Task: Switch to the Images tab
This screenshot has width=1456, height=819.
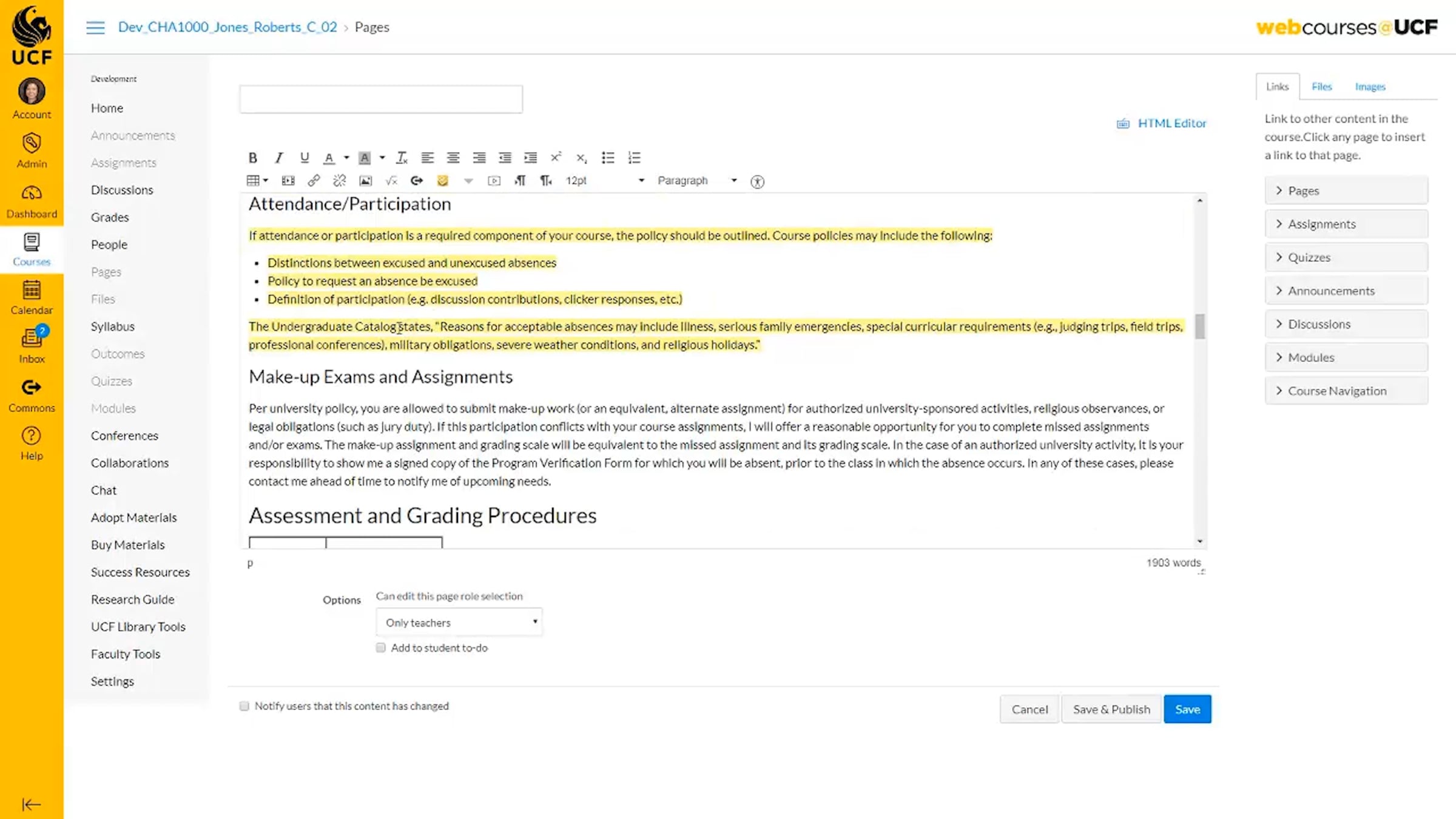Action: (1370, 87)
